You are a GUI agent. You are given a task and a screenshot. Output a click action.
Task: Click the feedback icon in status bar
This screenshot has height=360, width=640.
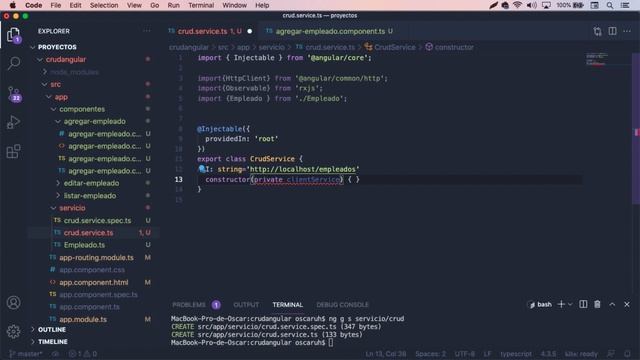(611, 354)
